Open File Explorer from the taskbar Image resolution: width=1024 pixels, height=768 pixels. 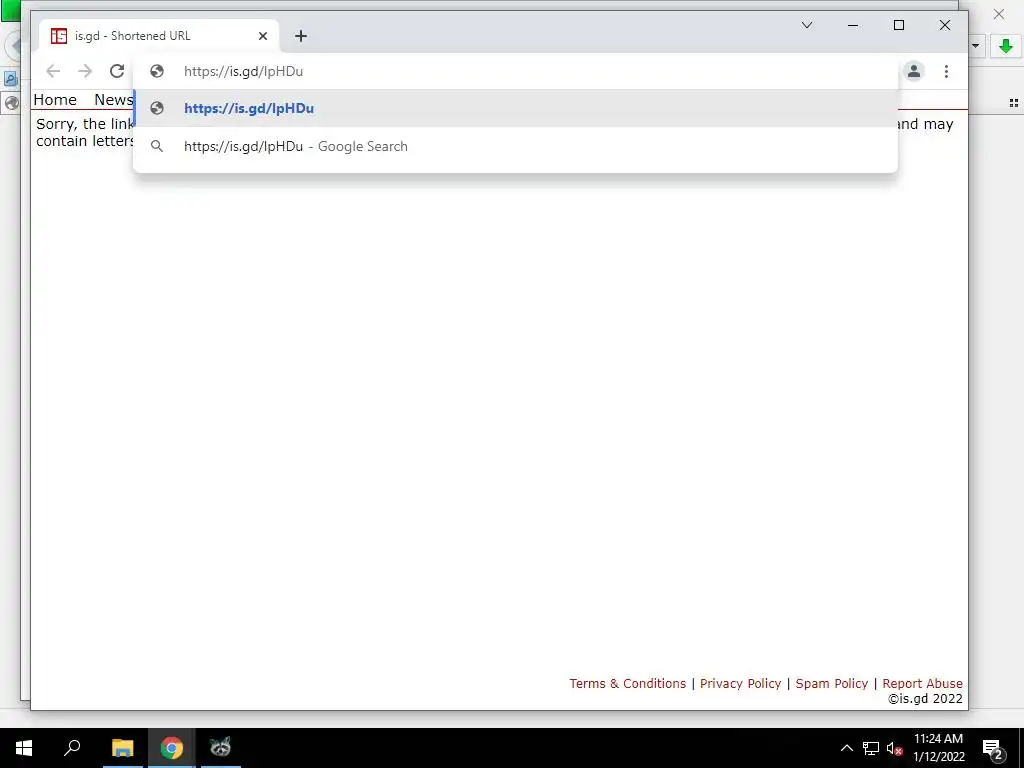coord(122,748)
